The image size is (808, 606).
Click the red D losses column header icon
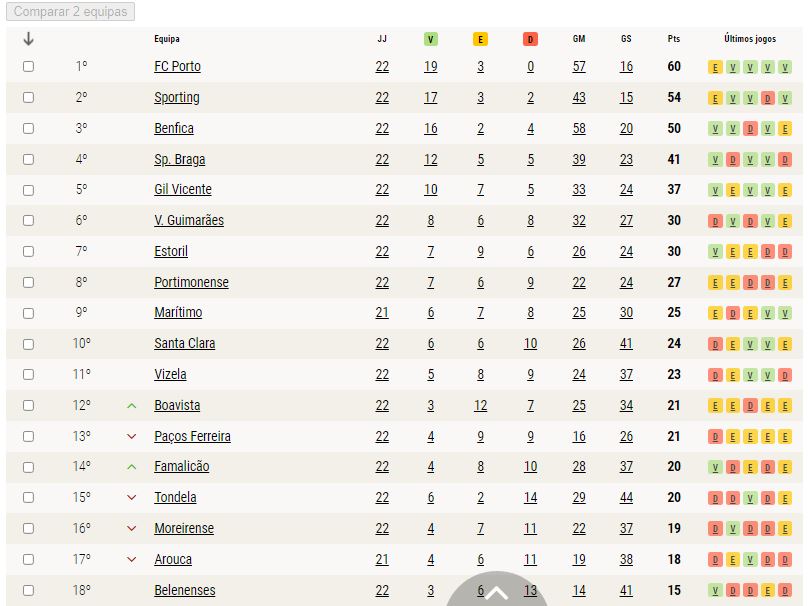[x=530, y=39]
